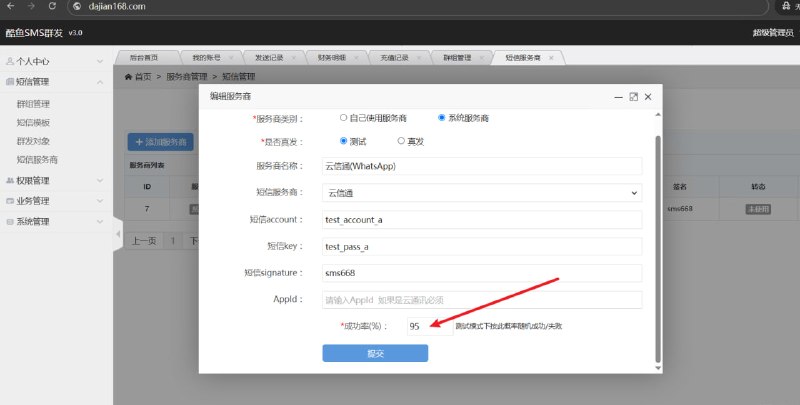
Task: Close the 我的账号 tab with its x
Action: [x=231, y=58]
